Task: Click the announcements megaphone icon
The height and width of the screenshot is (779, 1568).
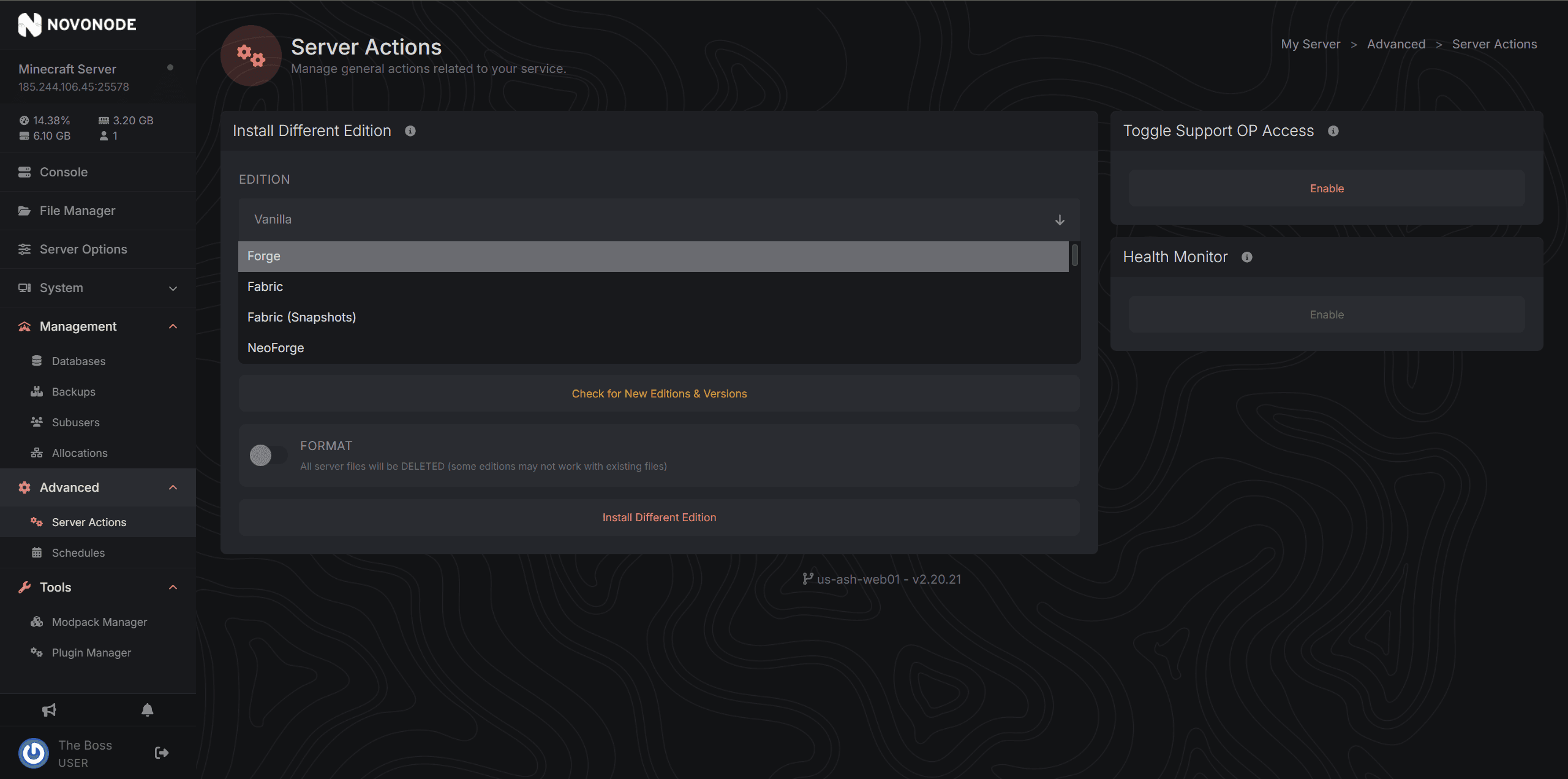Action: (49, 710)
